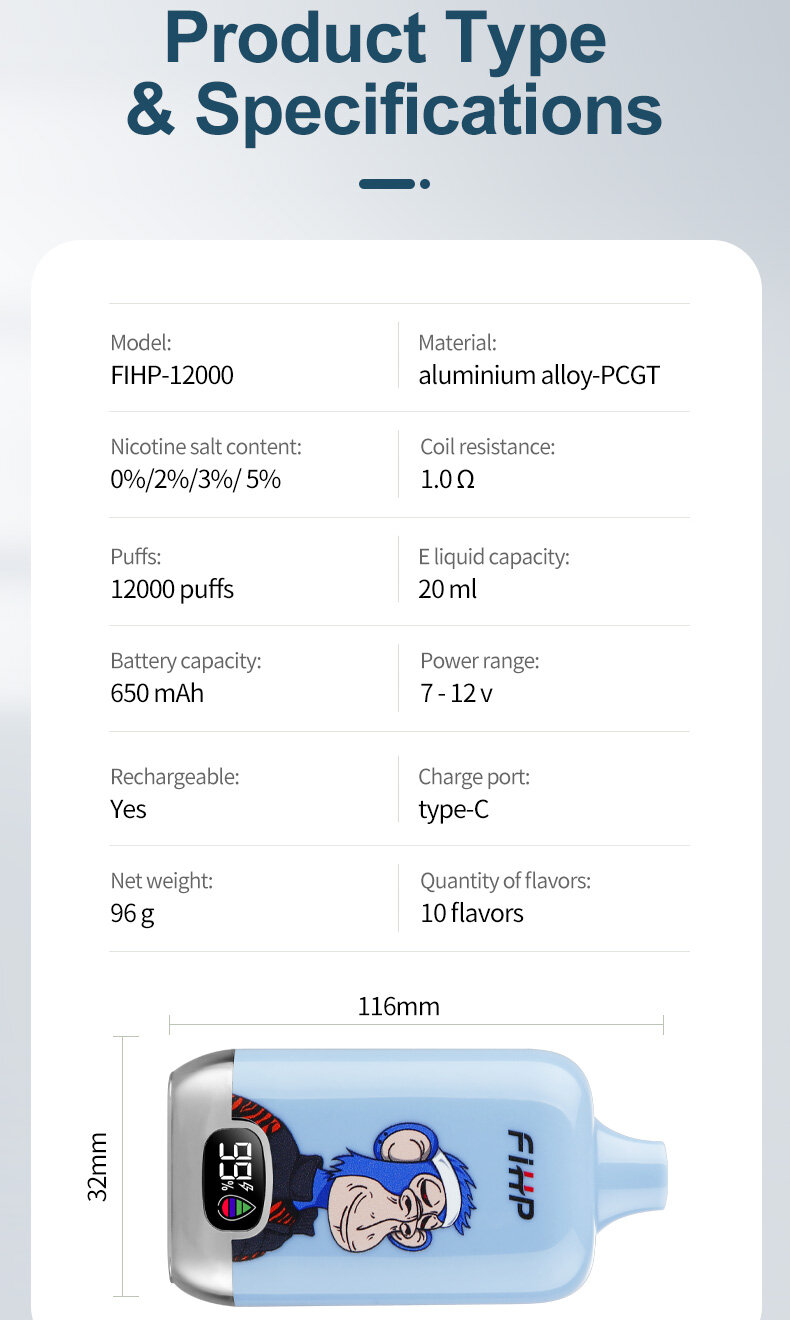
Task: Click the 1.0 Ω coil resistance value
Action: point(447,479)
